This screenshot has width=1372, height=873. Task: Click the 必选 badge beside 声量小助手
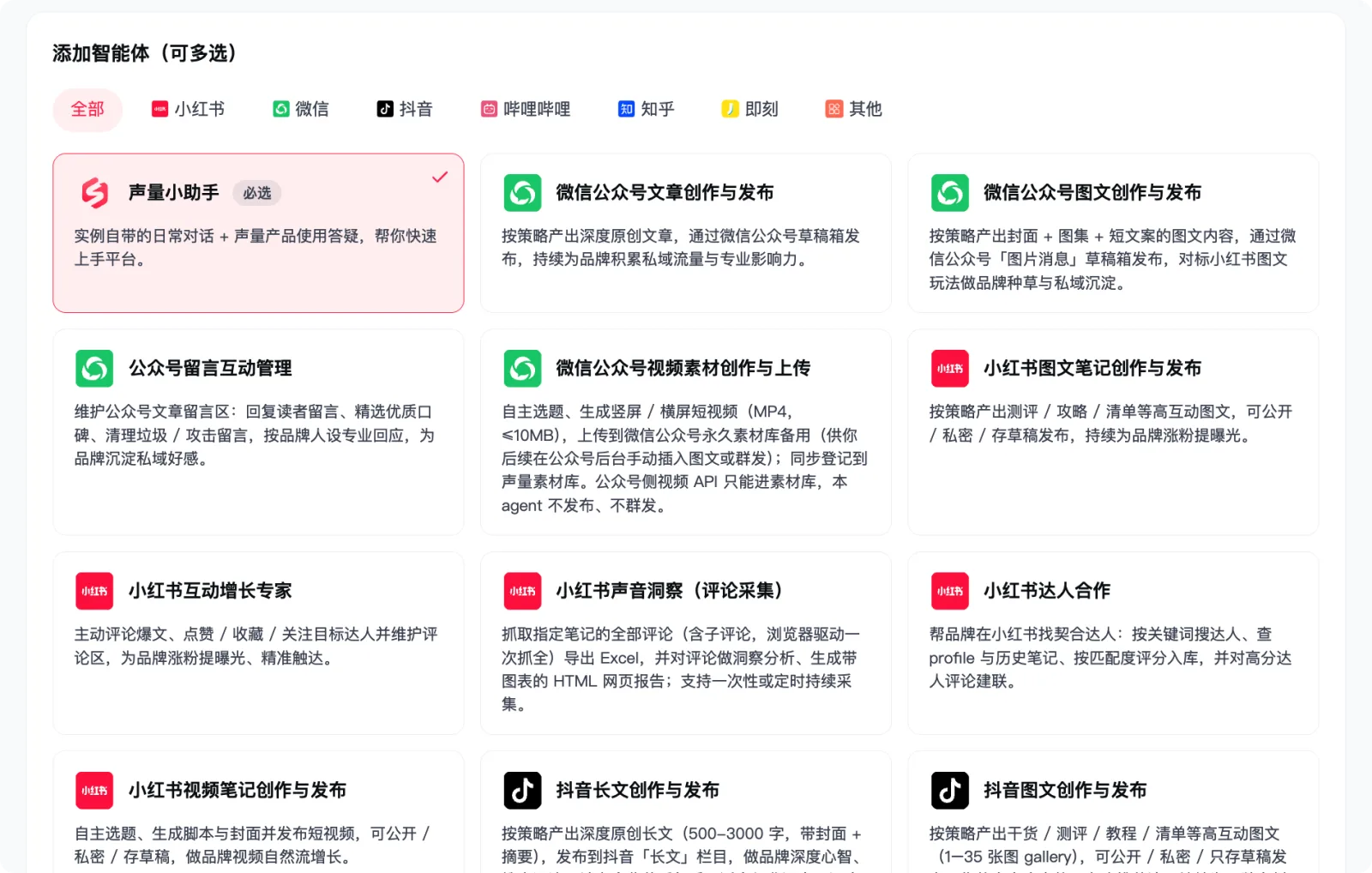(257, 193)
